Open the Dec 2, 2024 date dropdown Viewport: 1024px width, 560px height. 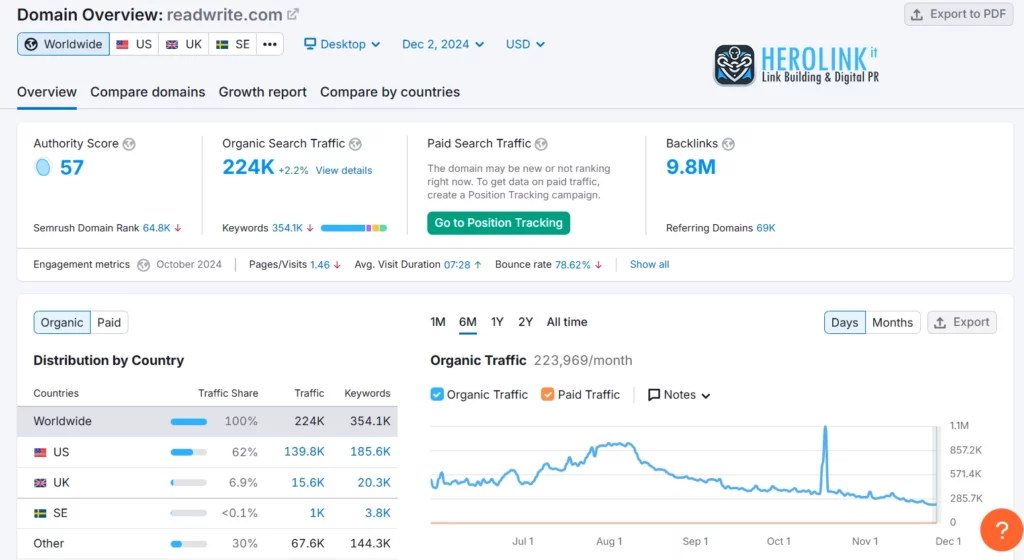pyautogui.click(x=443, y=44)
